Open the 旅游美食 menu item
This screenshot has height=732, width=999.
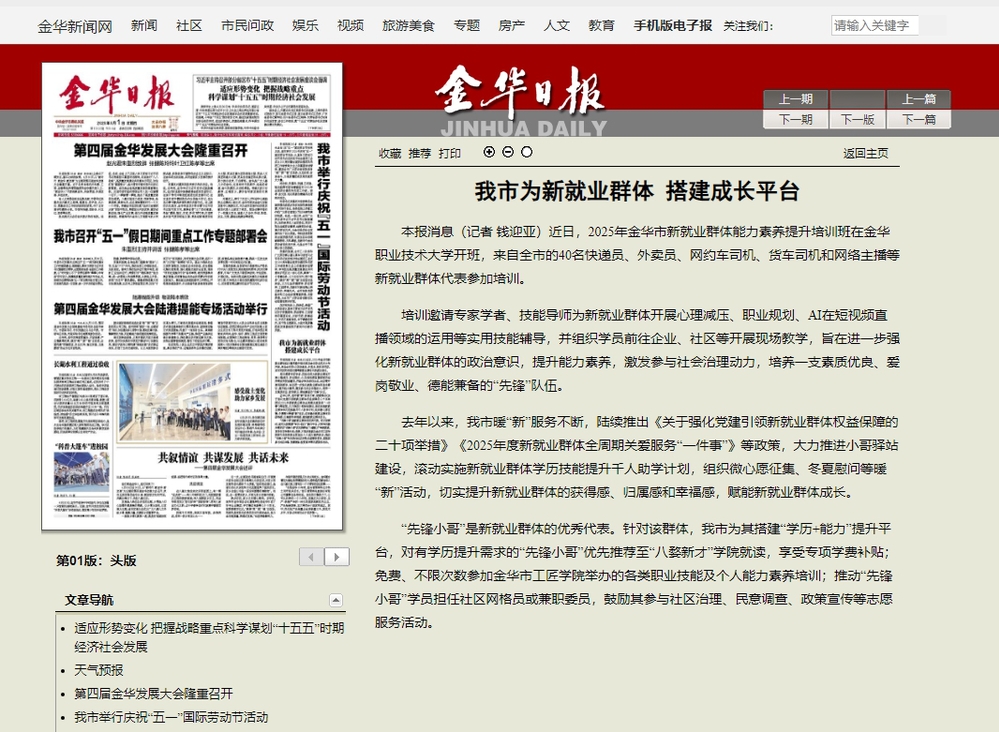point(408,25)
